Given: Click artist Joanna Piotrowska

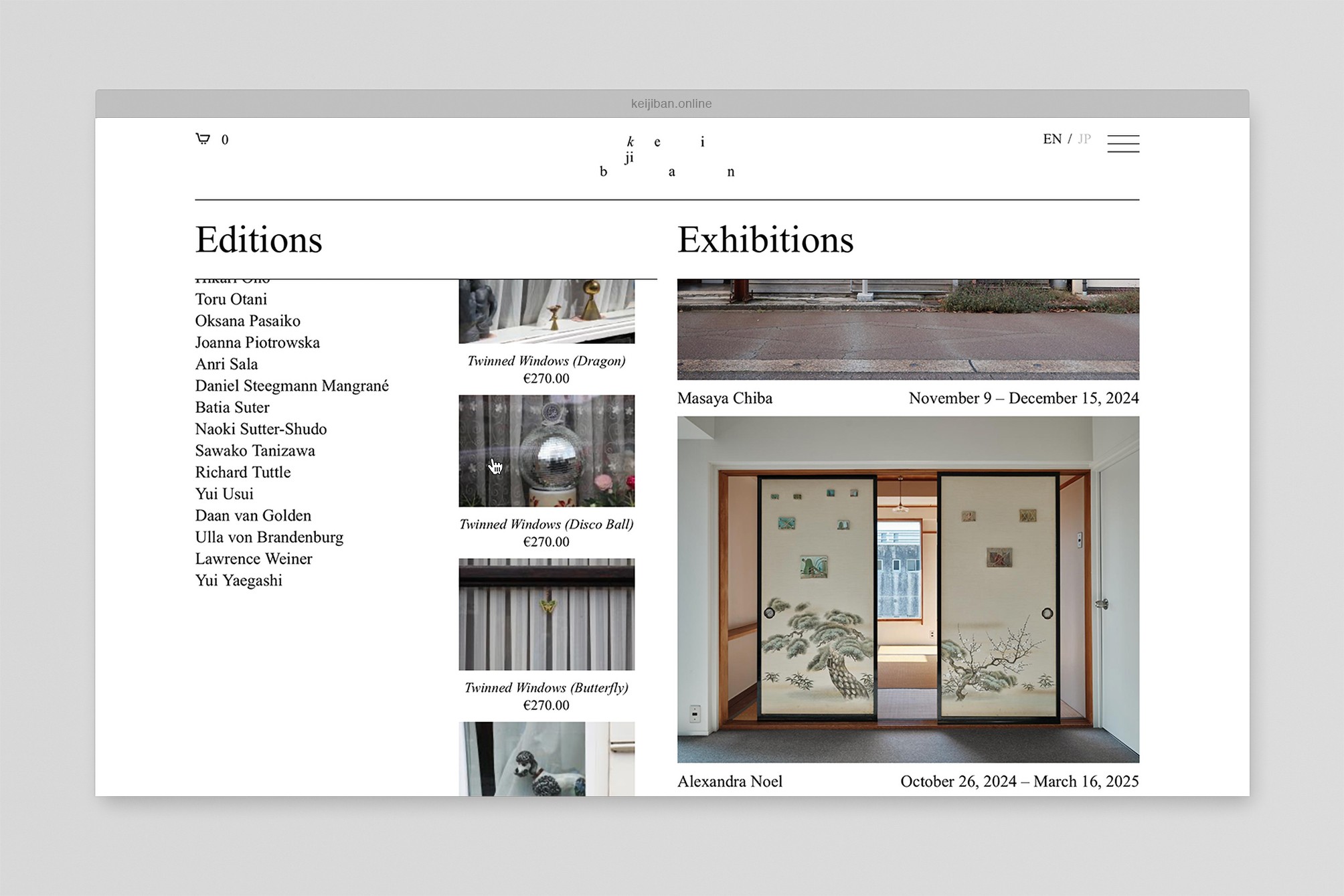Looking at the screenshot, I should coord(257,343).
